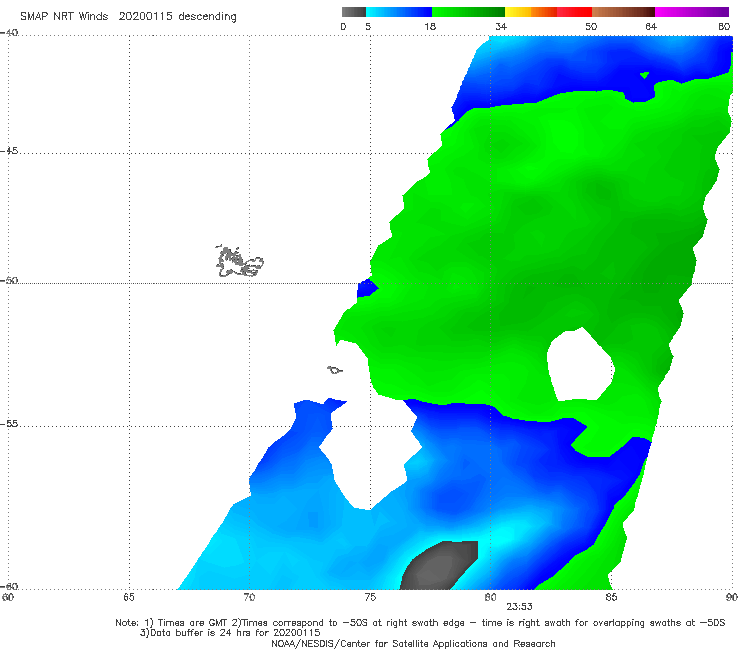Click the longitude label '70'
The image size is (740, 650).
pyautogui.click(x=249, y=598)
